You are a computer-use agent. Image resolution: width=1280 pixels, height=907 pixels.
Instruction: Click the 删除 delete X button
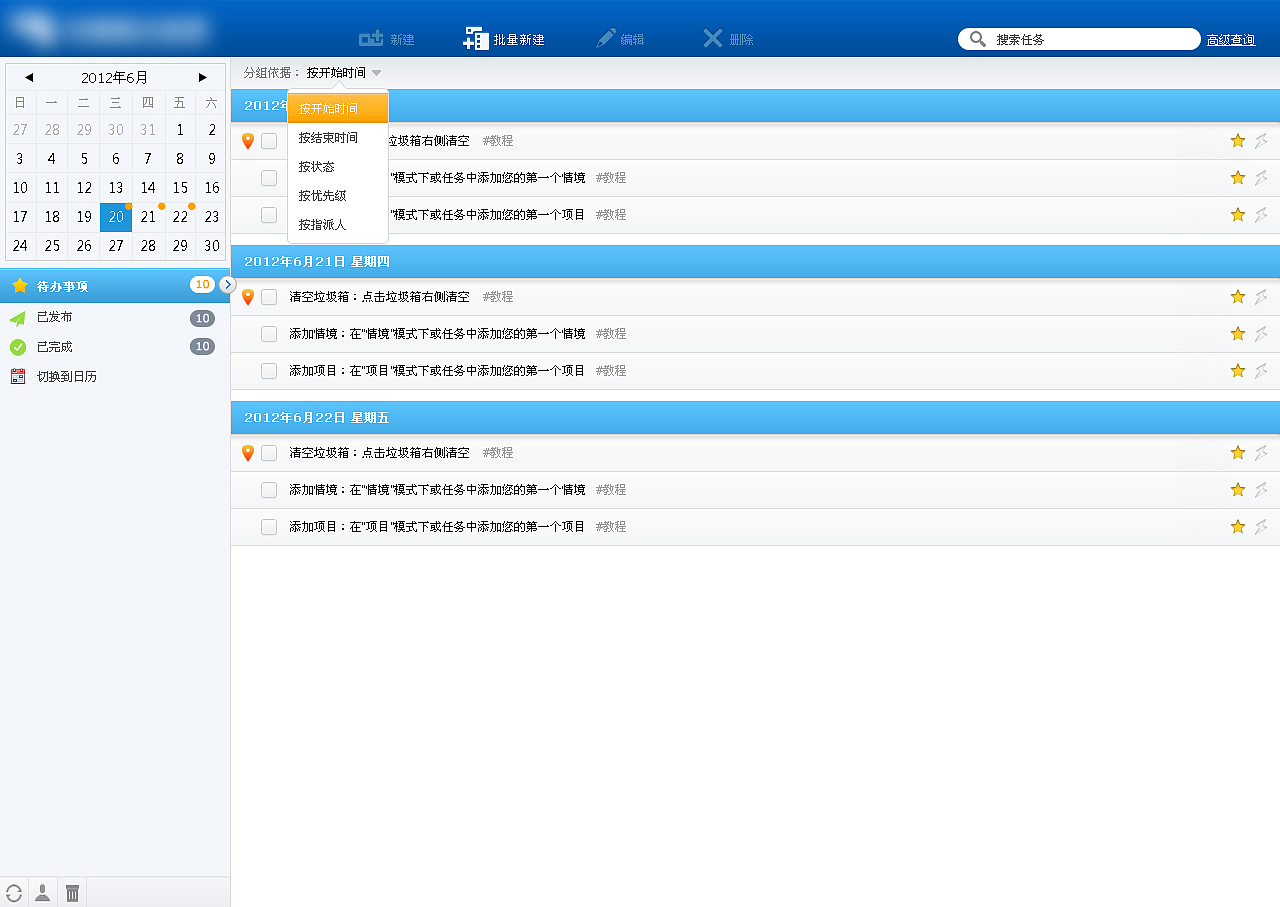(x=728, y=39)
